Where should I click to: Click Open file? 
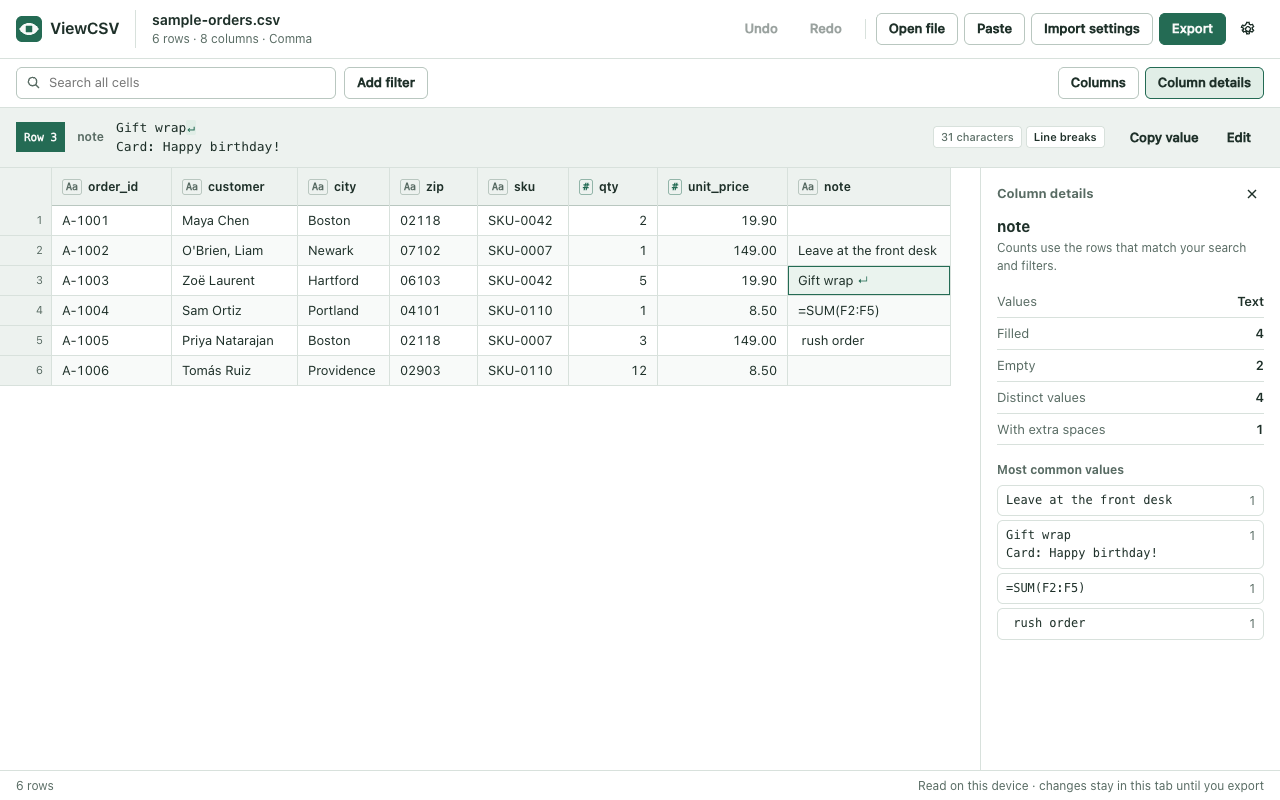tap(917, 29)
